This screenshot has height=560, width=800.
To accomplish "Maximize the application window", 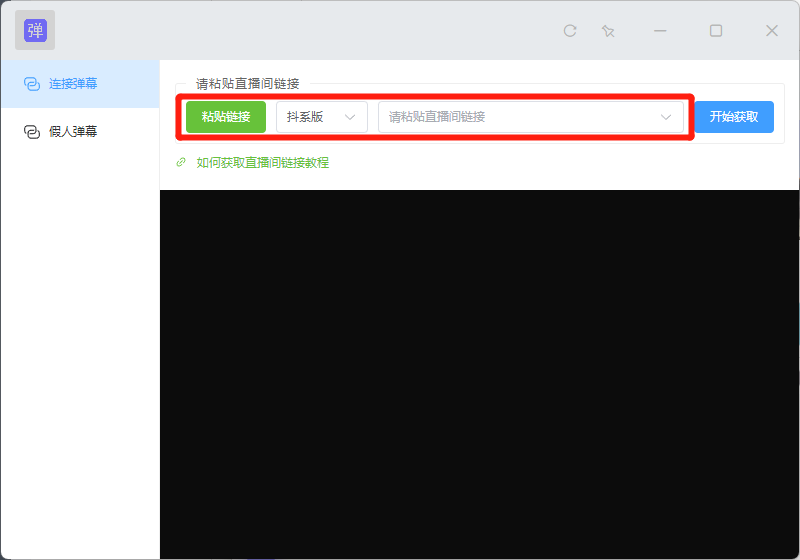I will tap(716, 31).
